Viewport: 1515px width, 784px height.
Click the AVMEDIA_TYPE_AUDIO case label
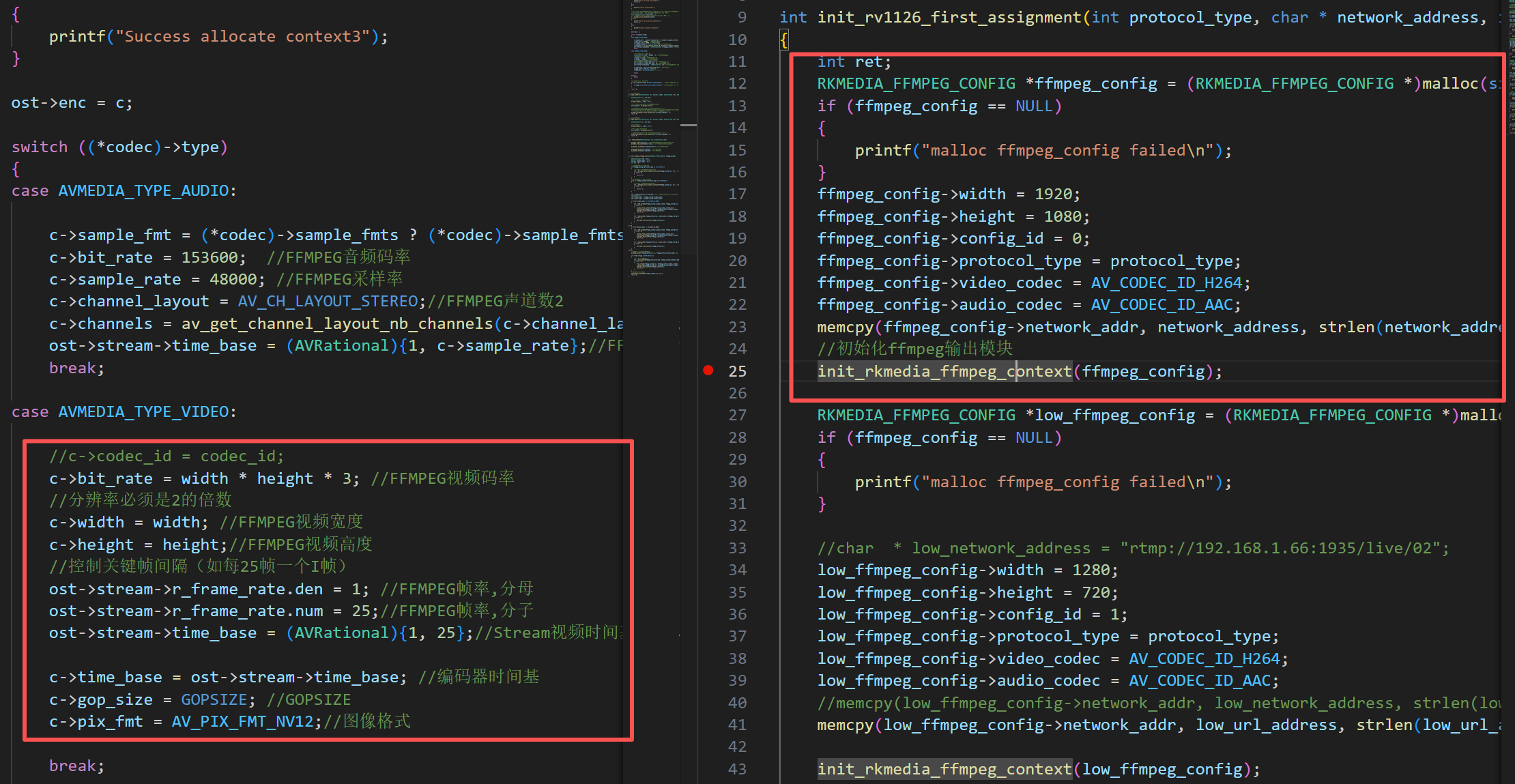143,191
